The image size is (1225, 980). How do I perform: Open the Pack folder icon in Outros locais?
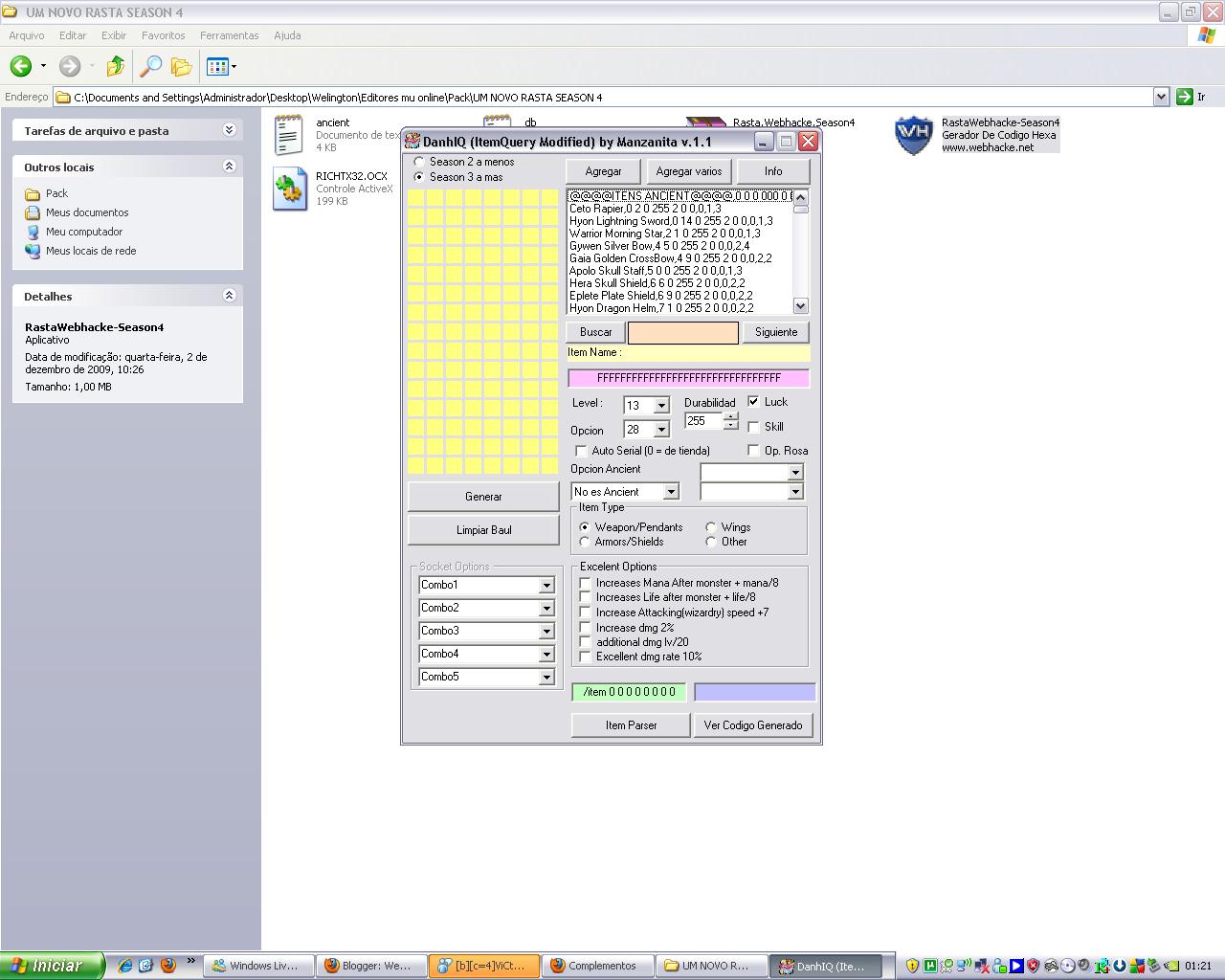(x=33, y=193)
